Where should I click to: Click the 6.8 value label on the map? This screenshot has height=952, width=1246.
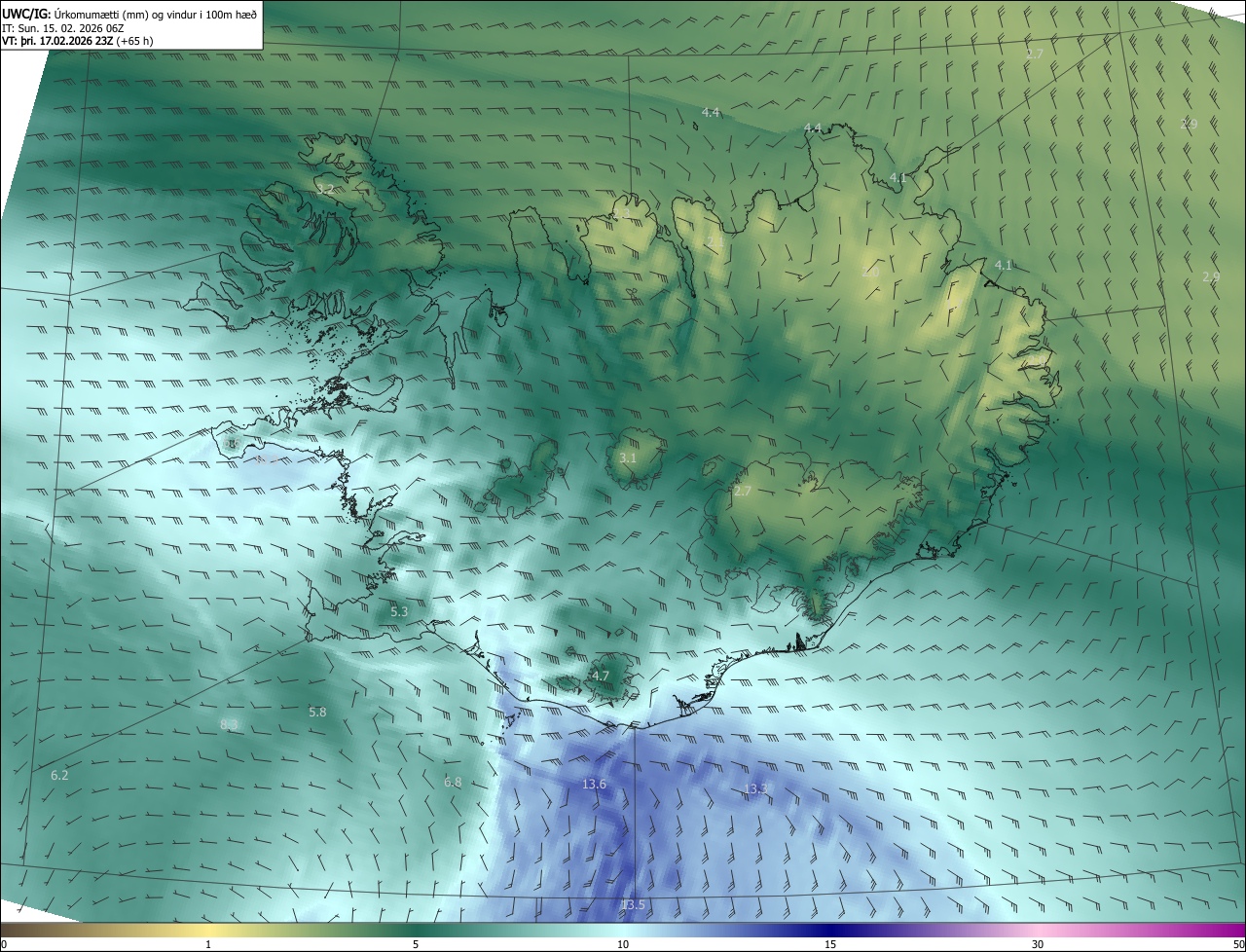(x=453, y=782)
